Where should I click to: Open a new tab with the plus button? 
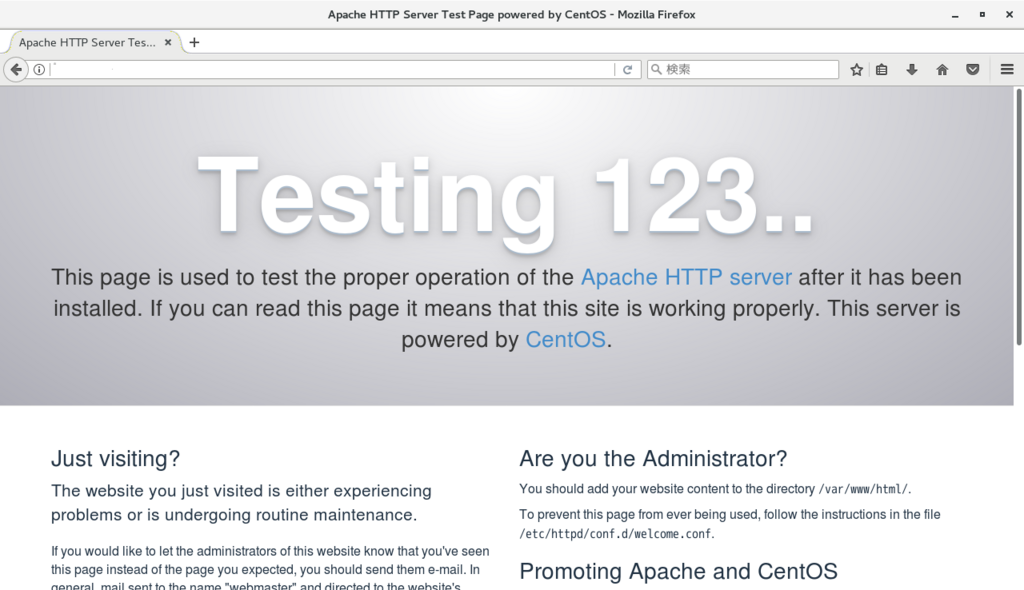point(194,42)
